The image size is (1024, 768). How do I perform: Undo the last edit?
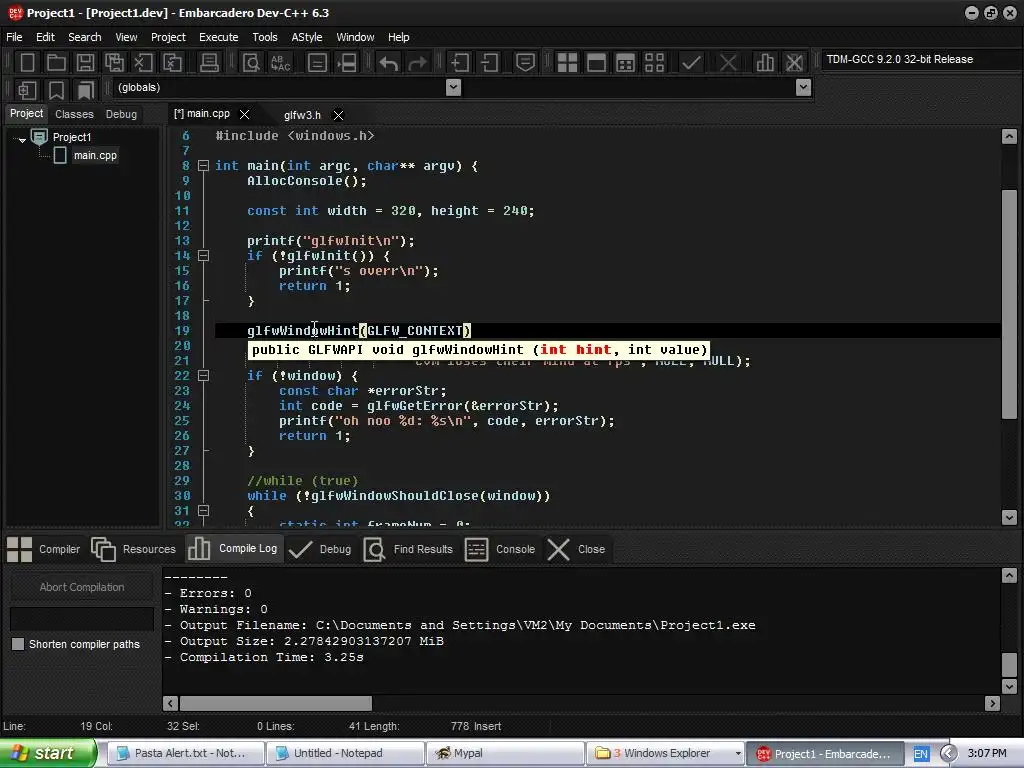point(389,63)
